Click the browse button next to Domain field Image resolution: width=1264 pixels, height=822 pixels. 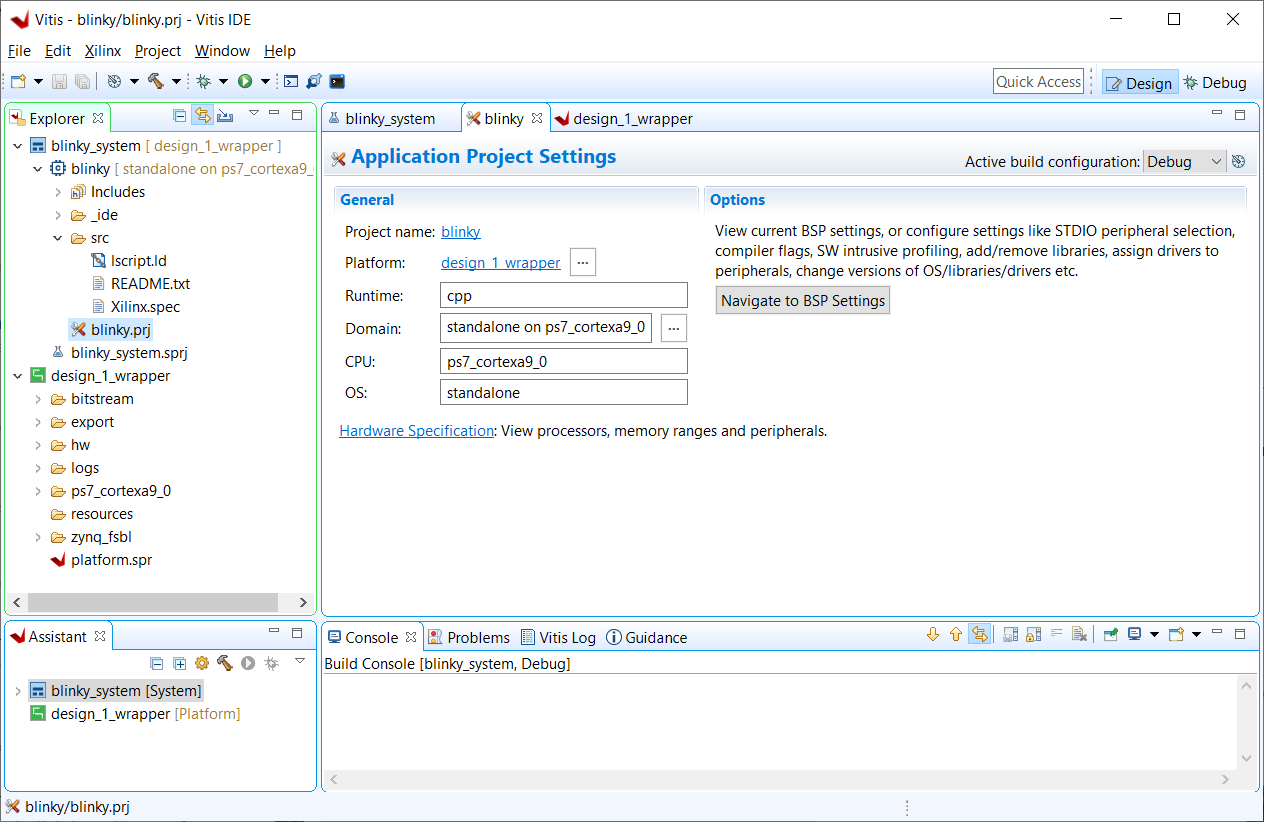pos(673,328)
